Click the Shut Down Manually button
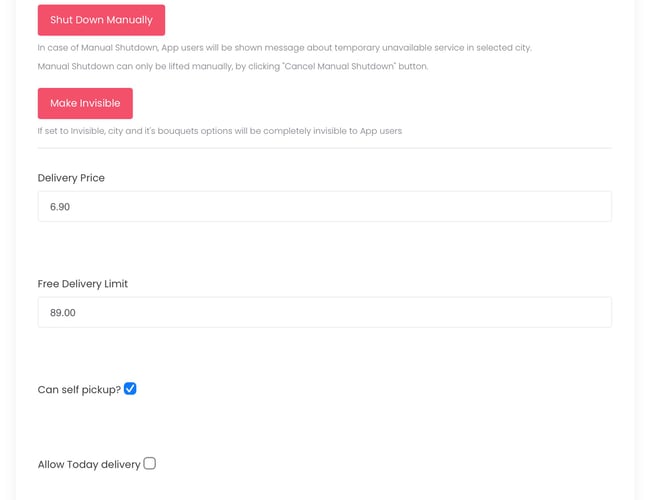Screen dimensions: 650x500 coord(101,20)
